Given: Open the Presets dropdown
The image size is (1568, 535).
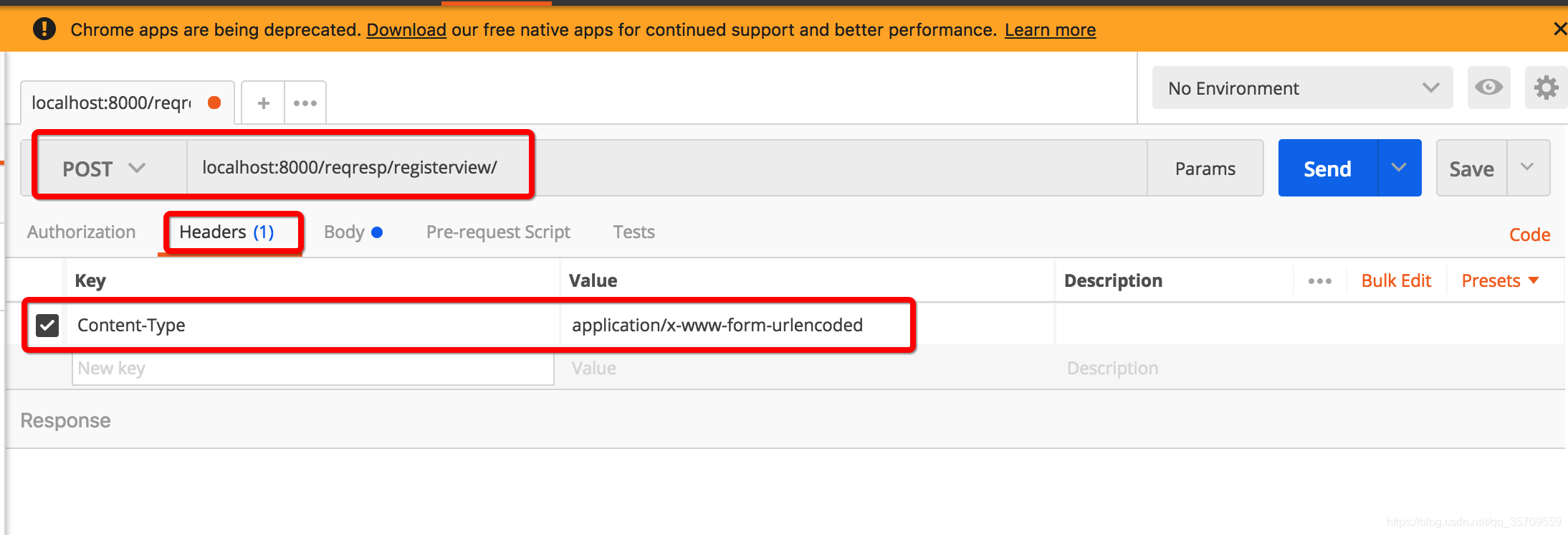Looking at the screenshot, I should click(x=1500, y=280).
